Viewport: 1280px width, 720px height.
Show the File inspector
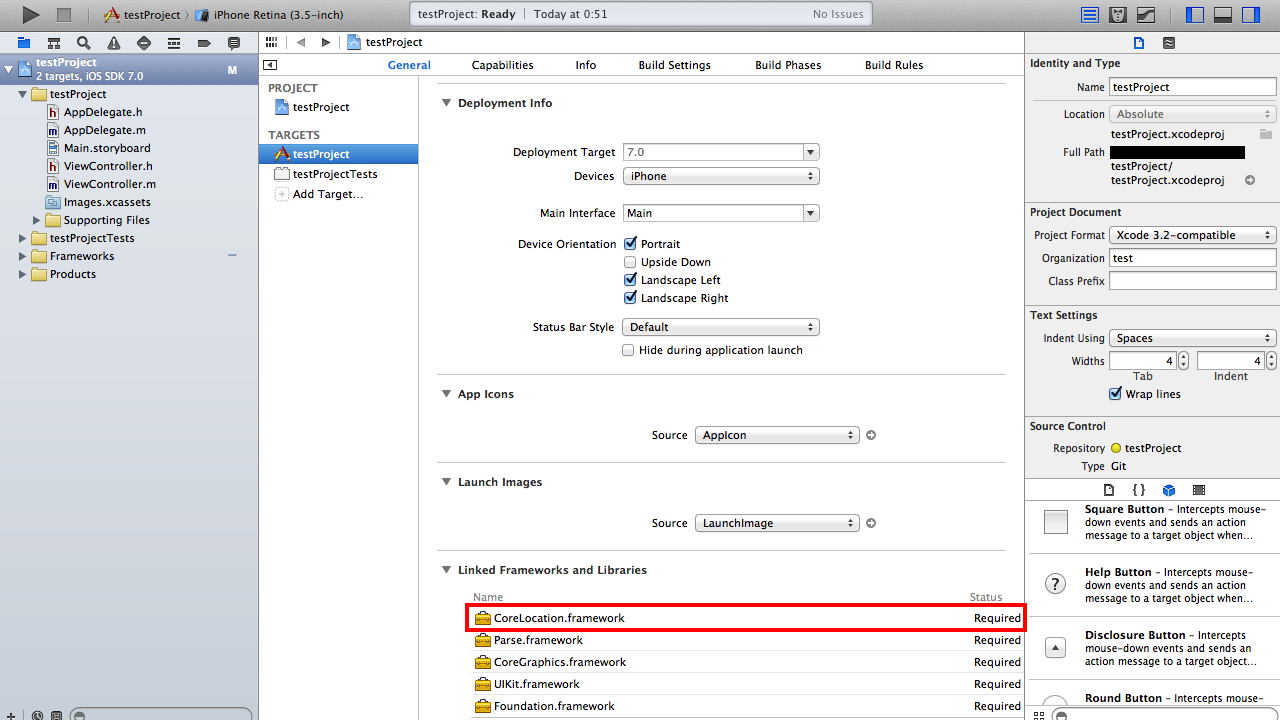click(x=1138, y=43)
